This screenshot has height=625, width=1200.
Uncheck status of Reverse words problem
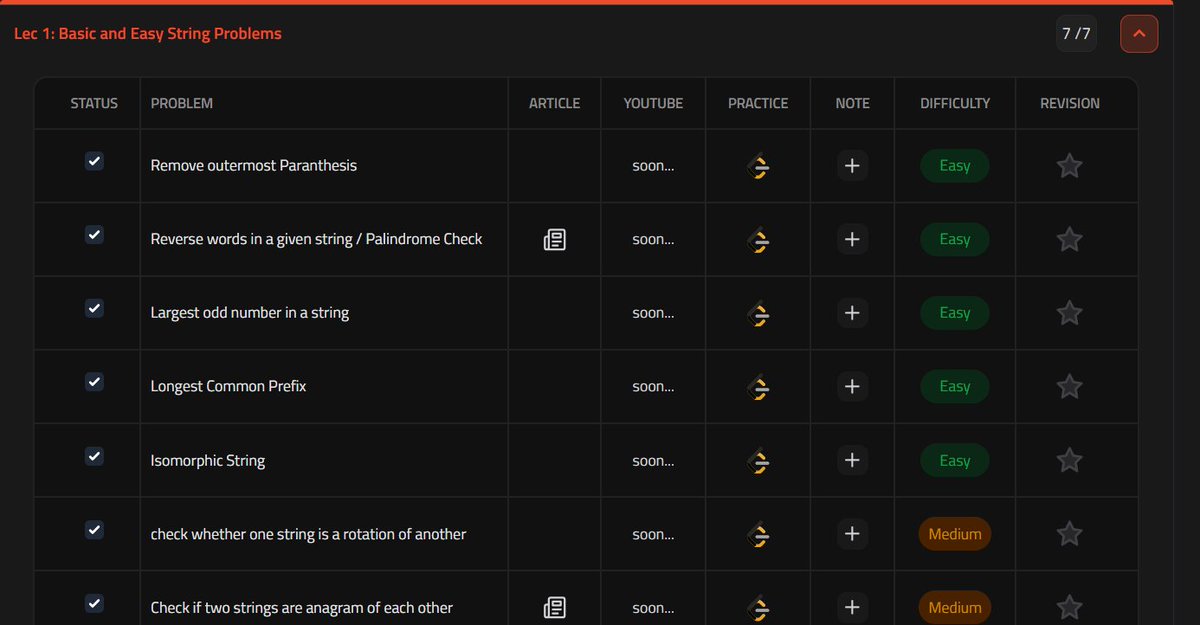(94, 235)
